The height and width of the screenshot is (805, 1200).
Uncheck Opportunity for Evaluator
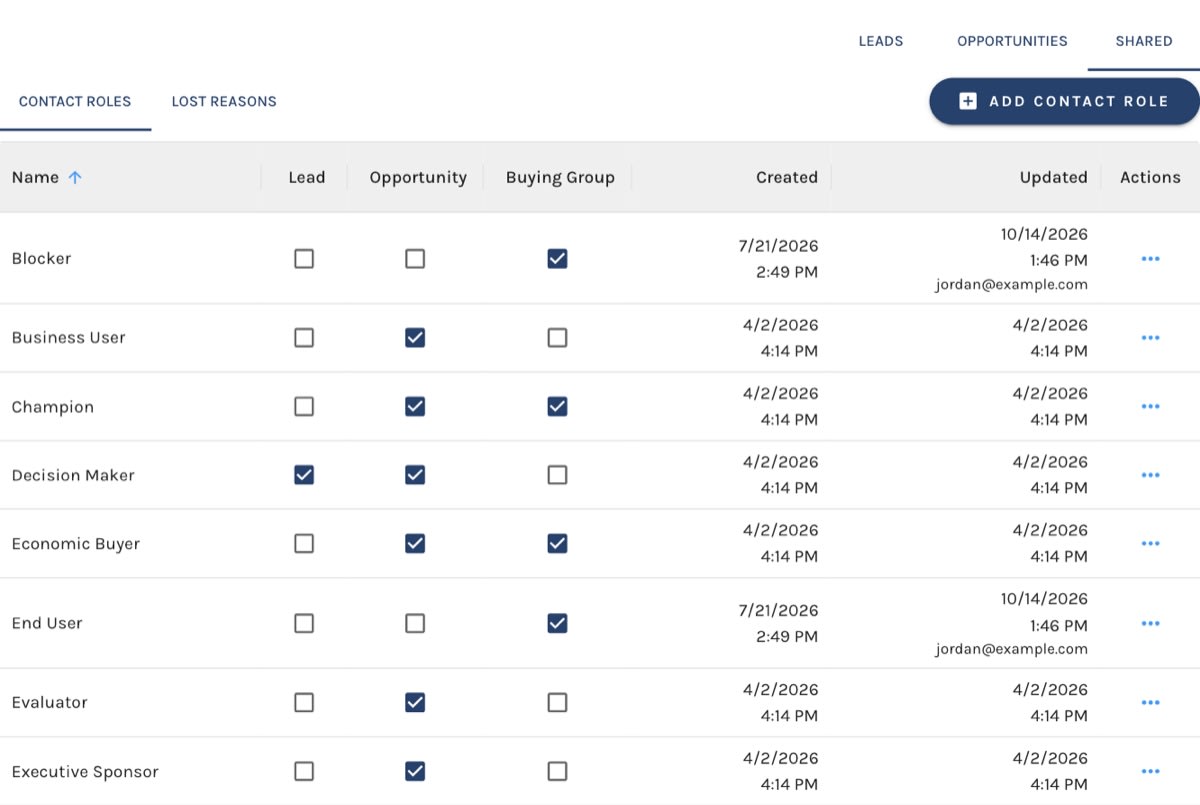click(415, 703)
